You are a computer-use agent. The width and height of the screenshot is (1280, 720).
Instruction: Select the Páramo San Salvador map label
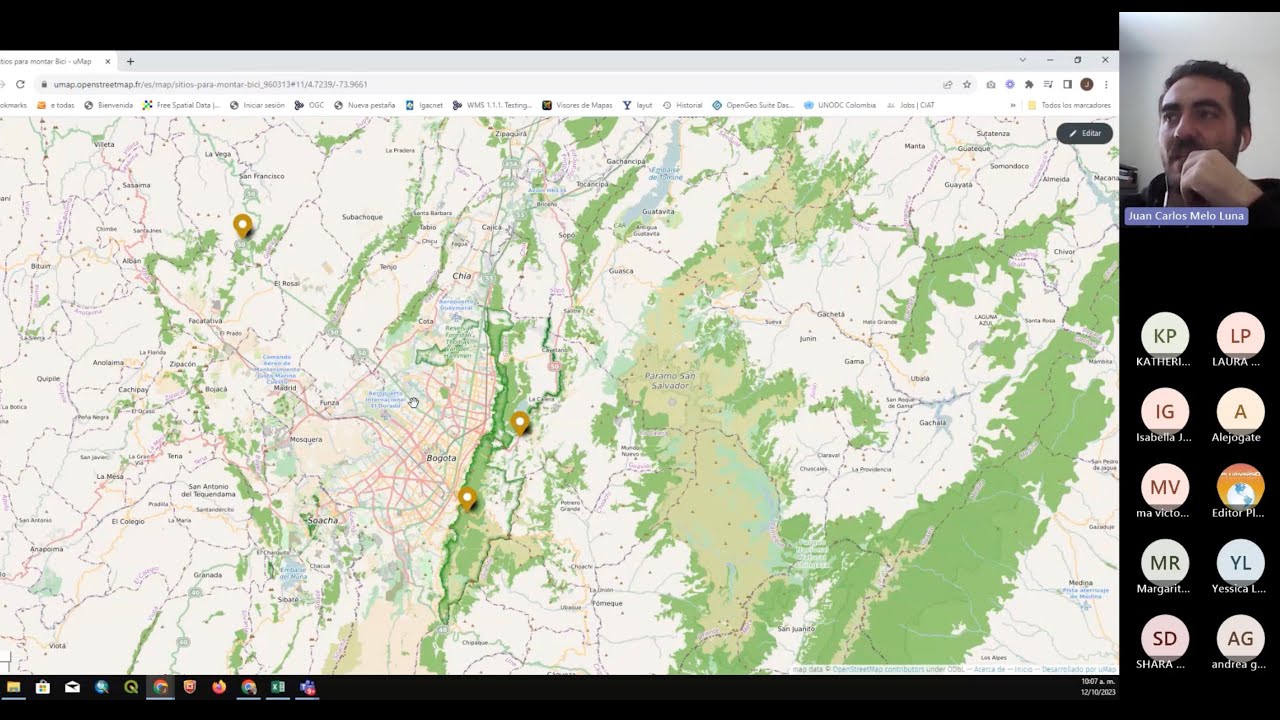[670, 380]
